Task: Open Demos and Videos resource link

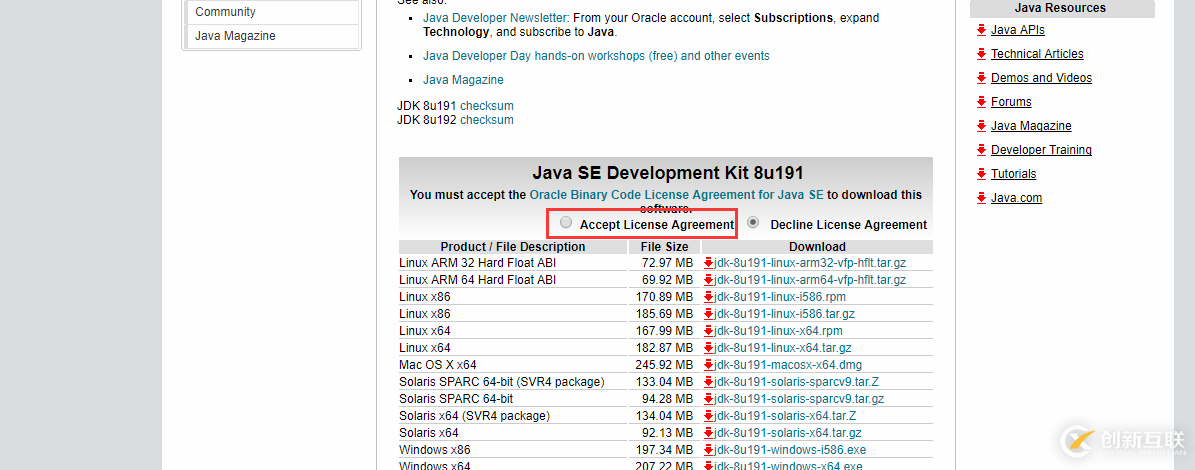Action: (x=1041, y=78)
